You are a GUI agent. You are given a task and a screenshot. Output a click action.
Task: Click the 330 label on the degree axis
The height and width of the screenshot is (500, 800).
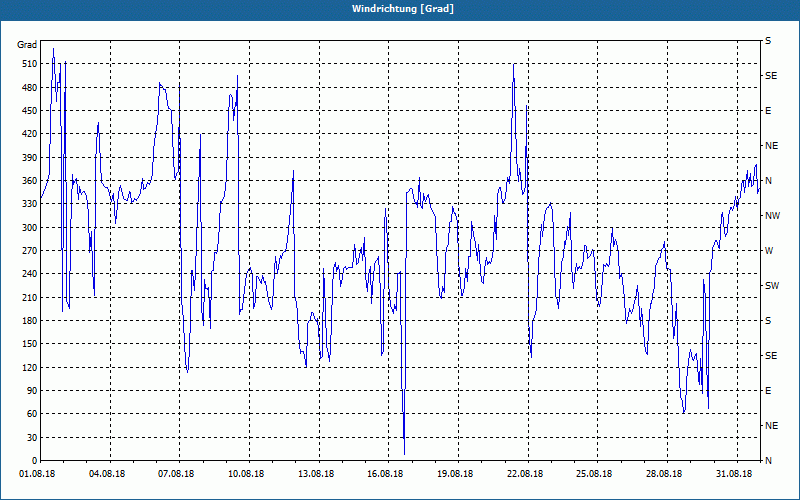30,204
